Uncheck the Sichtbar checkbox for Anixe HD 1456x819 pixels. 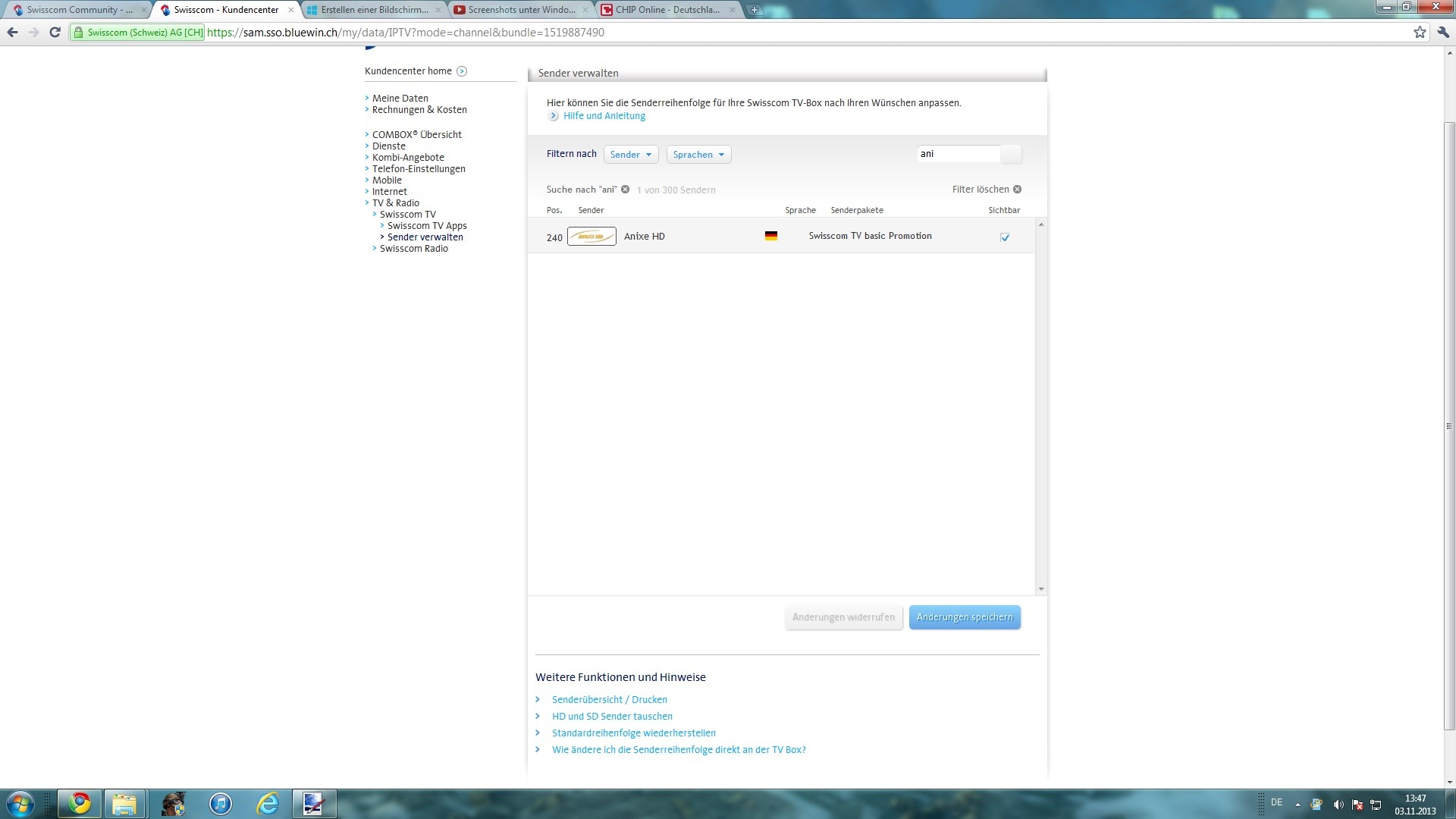pos(1005,237)
